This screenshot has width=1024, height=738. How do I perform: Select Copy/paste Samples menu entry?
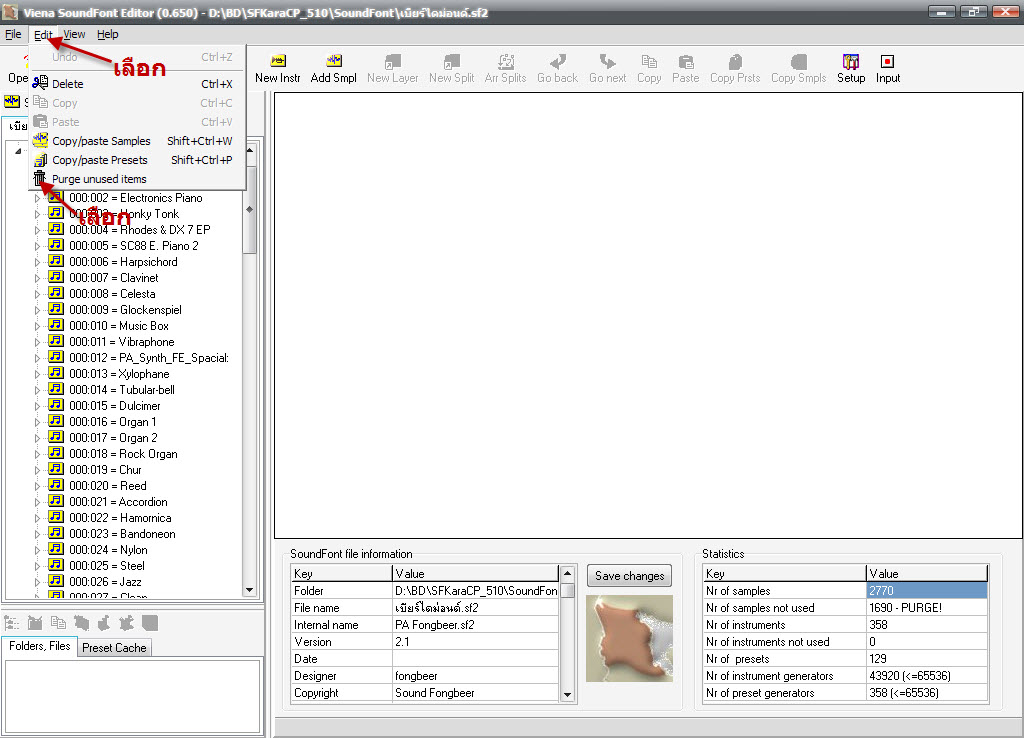point(101,141)
